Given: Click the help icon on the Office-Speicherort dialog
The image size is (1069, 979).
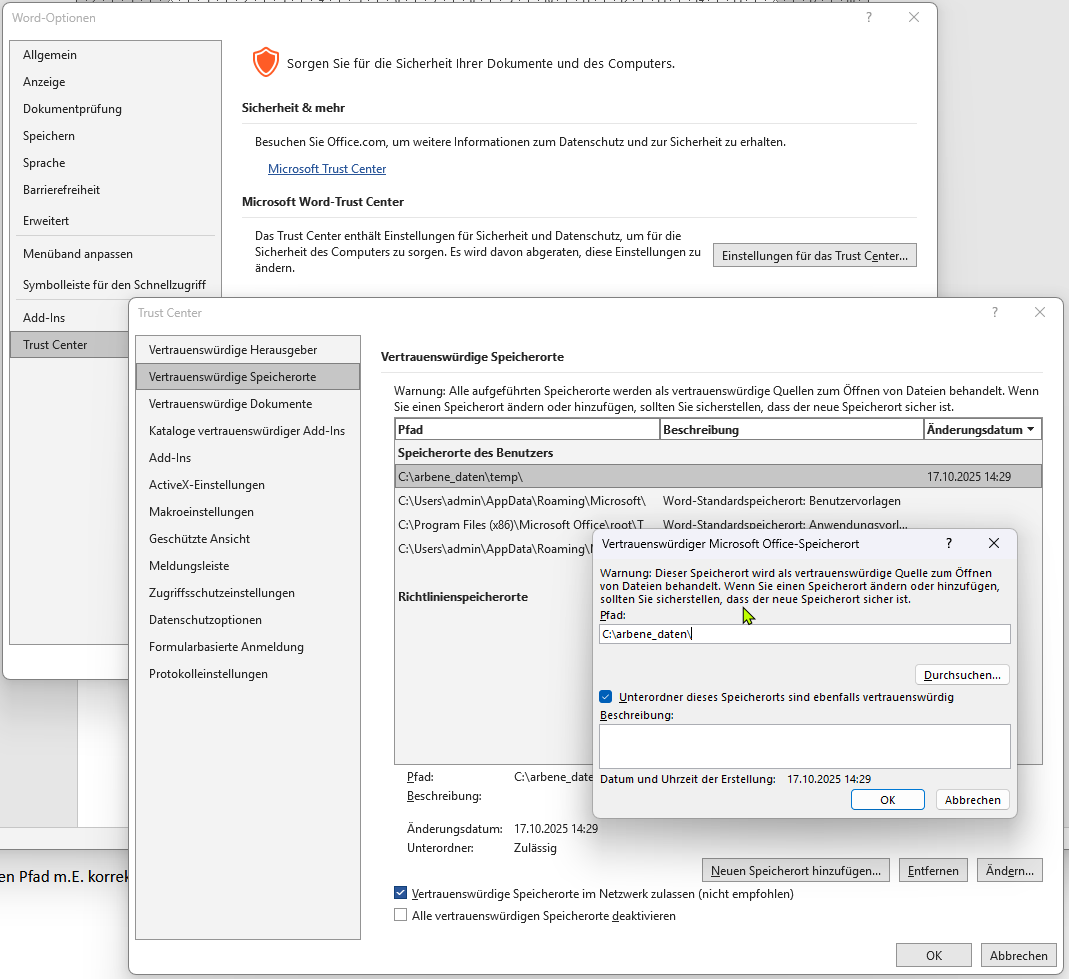Looking at the screenshot, I should (x=948, y=543).
